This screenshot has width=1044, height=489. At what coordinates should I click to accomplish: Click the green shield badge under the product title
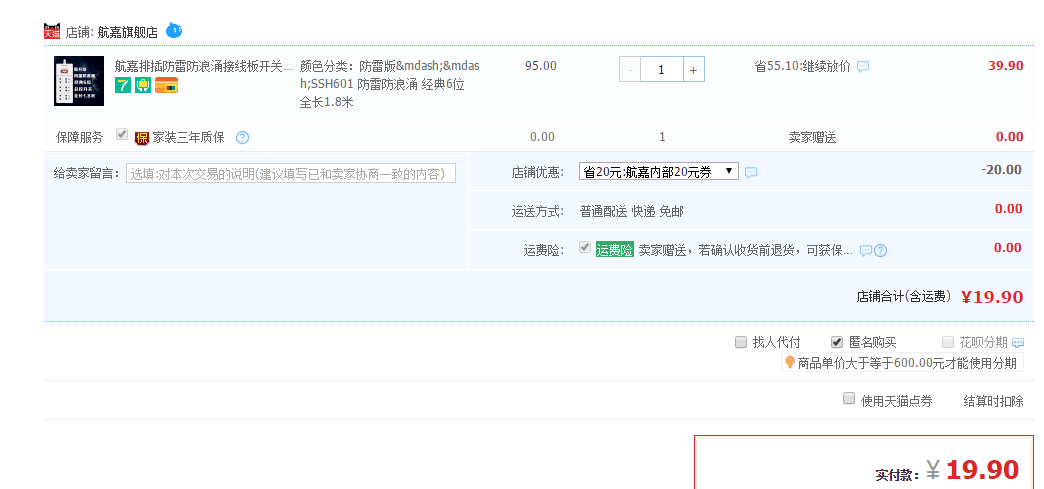[x=143, y=85]
